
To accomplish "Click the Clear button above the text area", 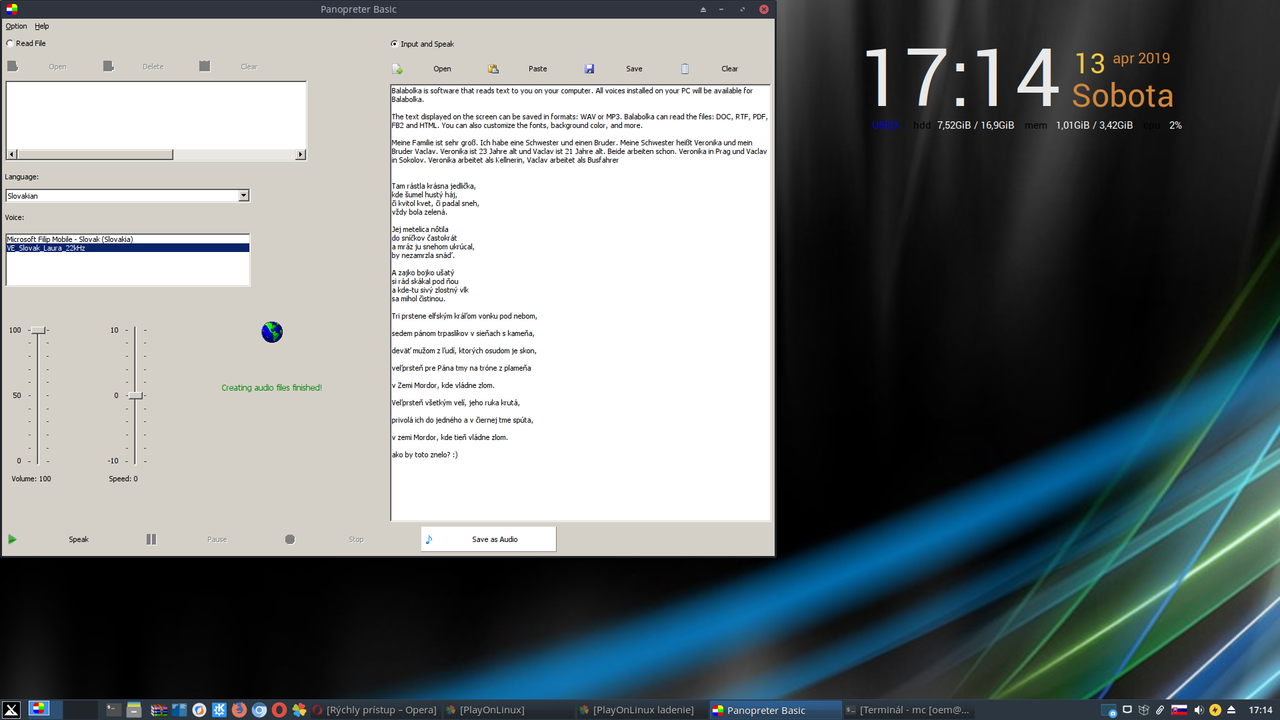I will (x=730, y=69).
